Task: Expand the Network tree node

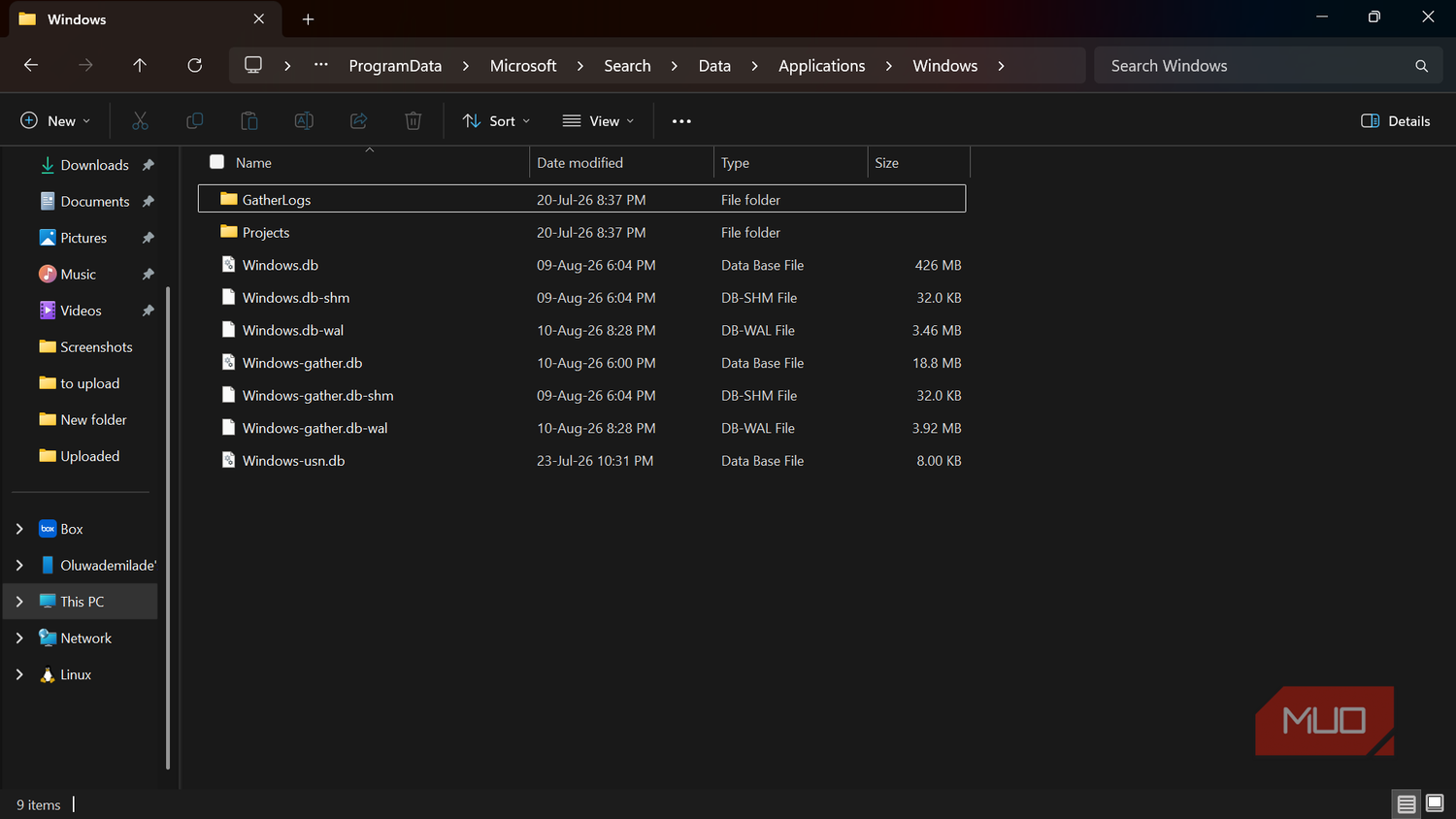Action: coord(19,638)
